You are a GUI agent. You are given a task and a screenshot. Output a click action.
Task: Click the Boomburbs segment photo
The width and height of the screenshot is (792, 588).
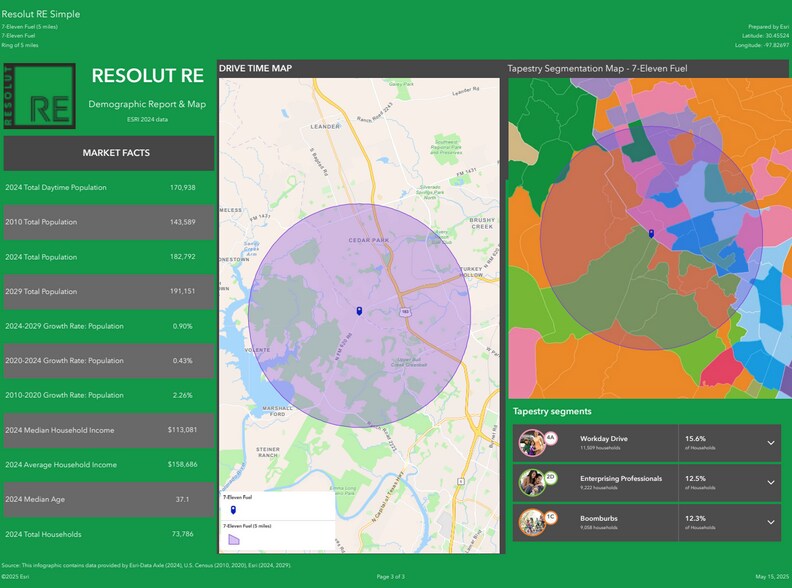point(531,521)
